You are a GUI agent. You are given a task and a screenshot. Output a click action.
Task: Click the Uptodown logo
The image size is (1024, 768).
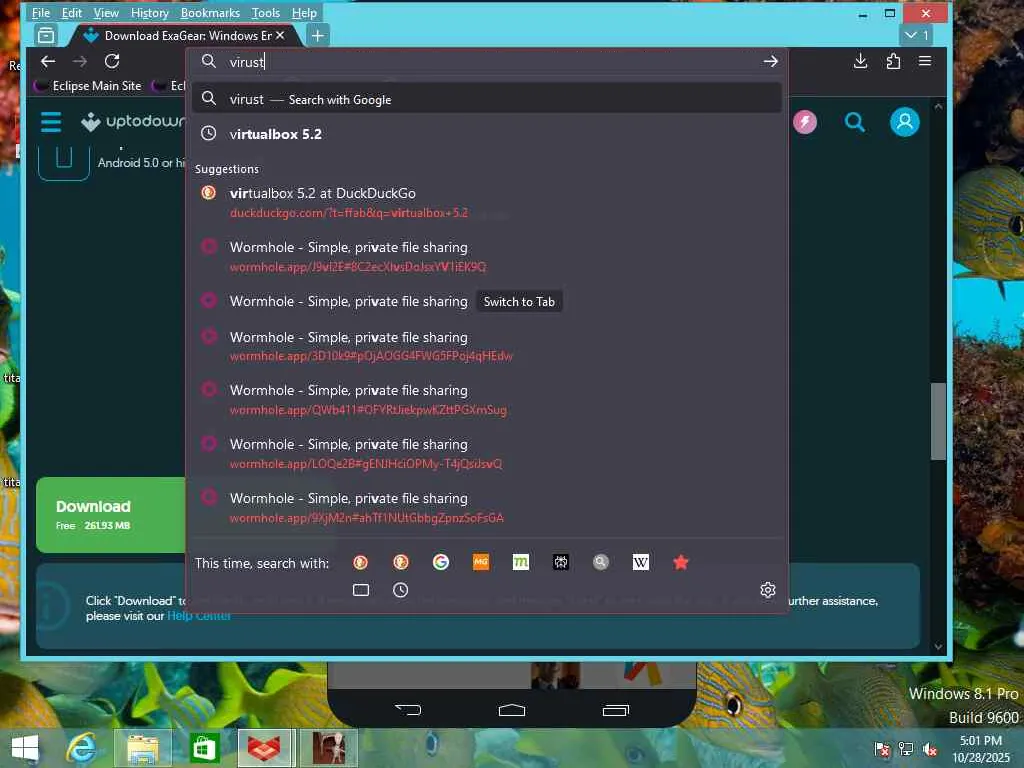(133, 121)
